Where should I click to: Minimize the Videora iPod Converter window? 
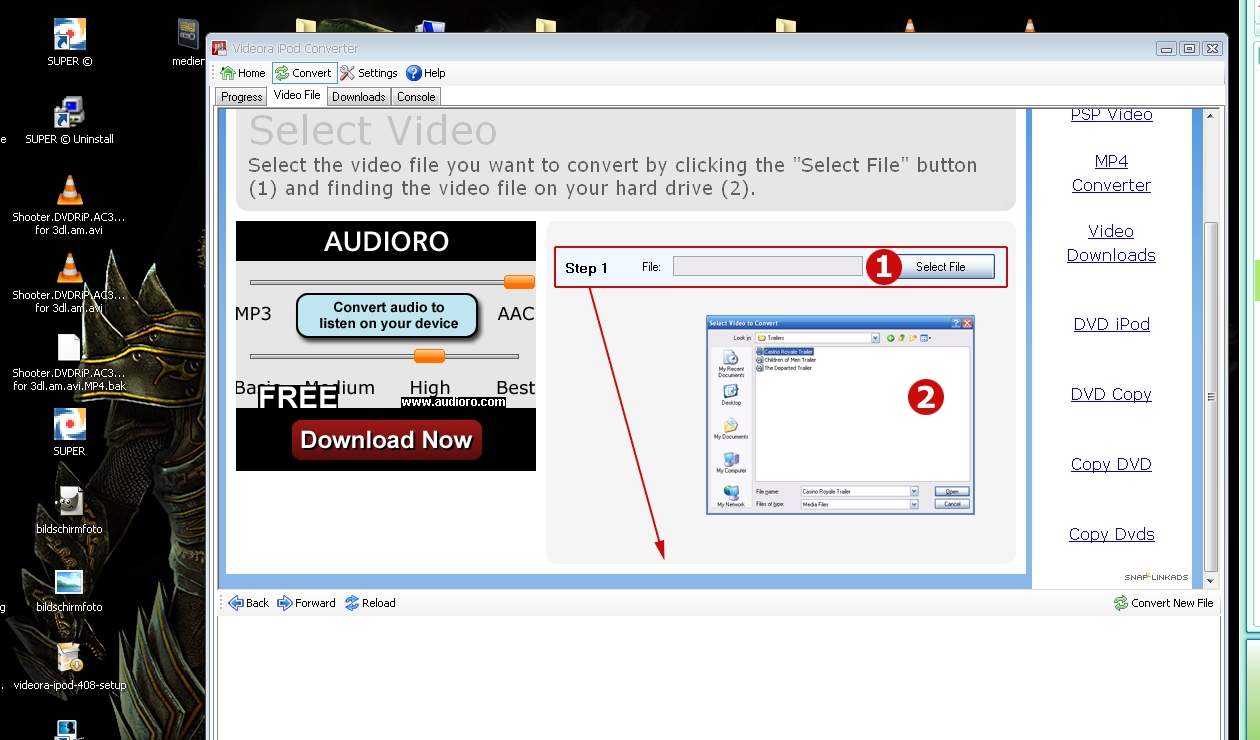pos(1166,48)
